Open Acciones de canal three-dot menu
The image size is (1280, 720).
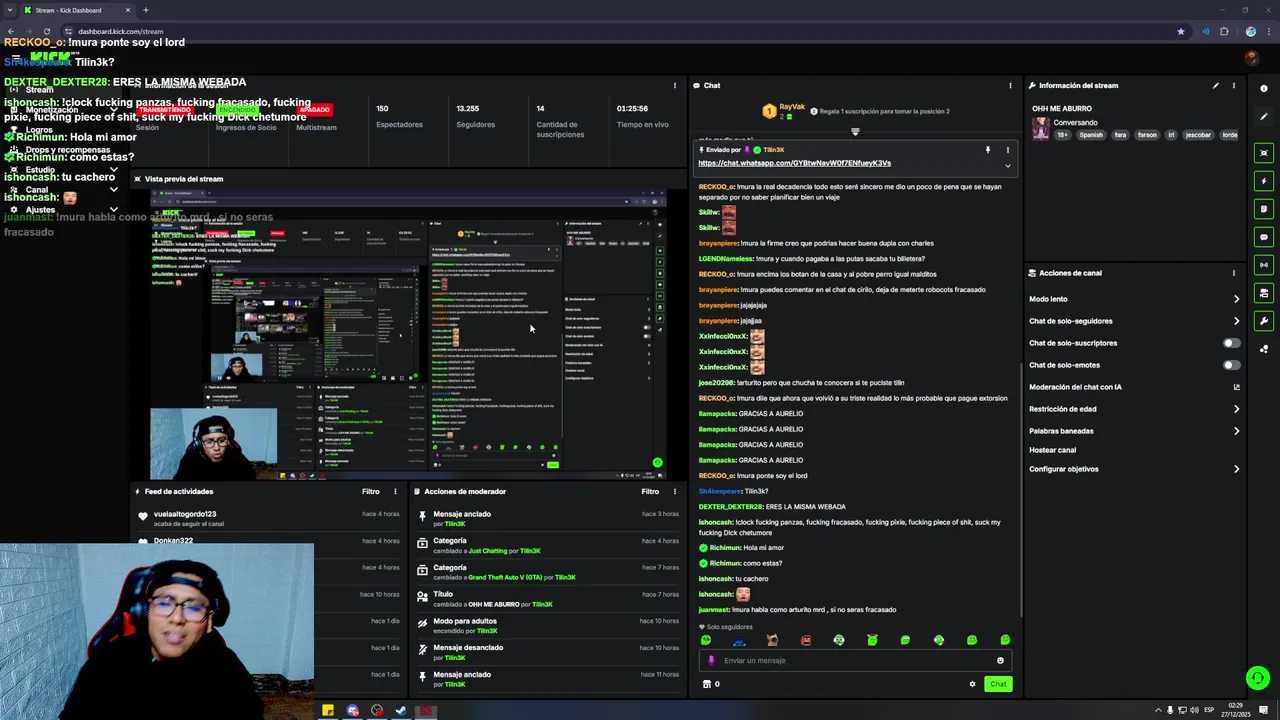pyautogui.click(x=1233, y=273)
